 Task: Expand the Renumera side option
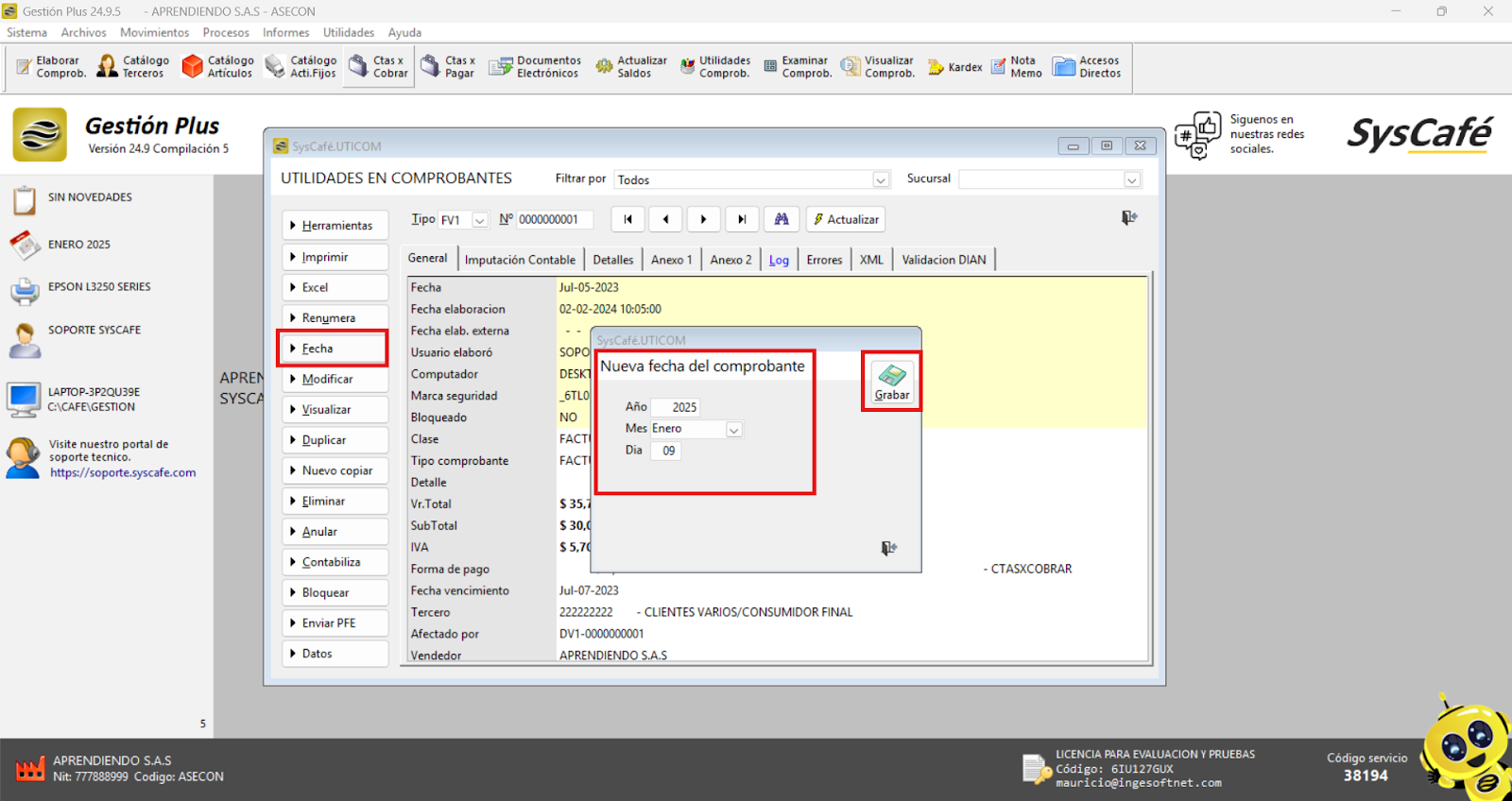335,318
